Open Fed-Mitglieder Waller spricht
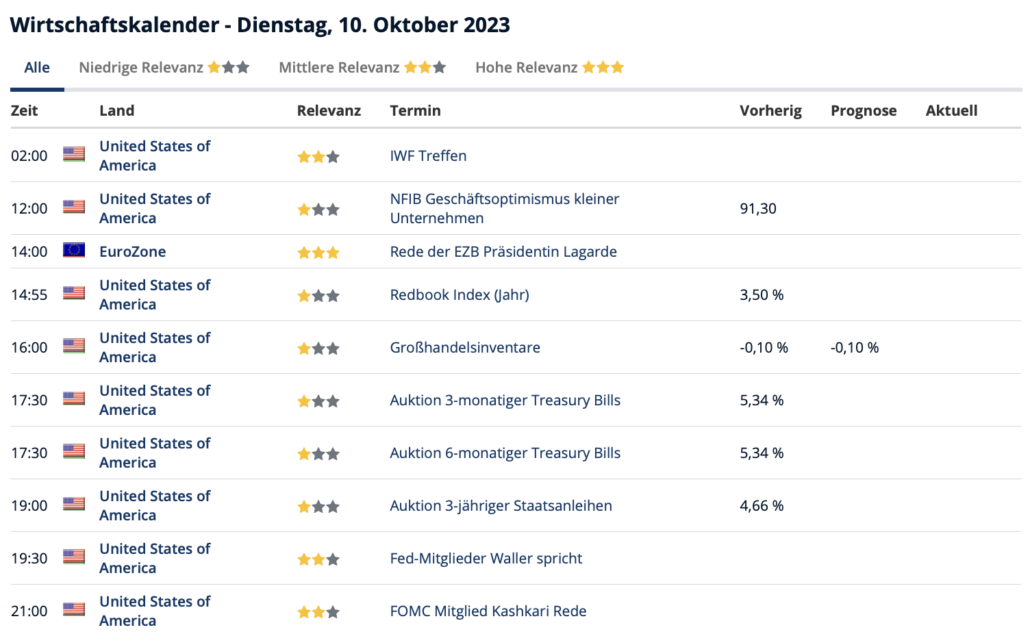 pos(486,558)
